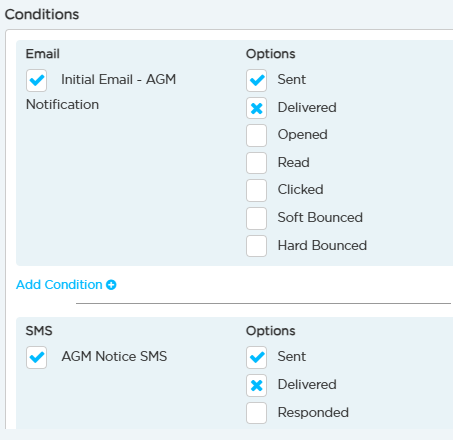Check the Opened option checkbox
The width and height of the screenshot is (453, 448).
[256, 135]
